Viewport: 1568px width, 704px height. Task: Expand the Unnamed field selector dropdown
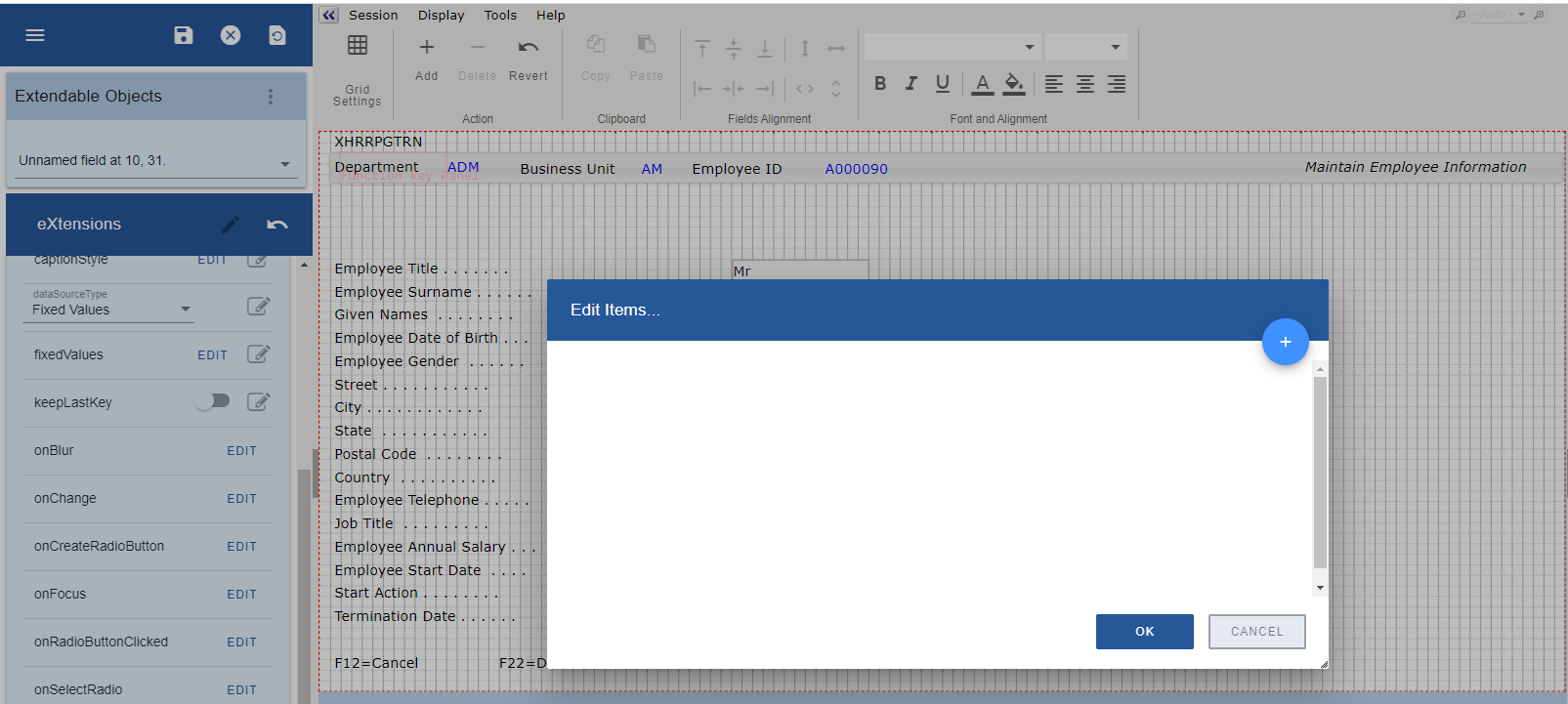[285, 164]
